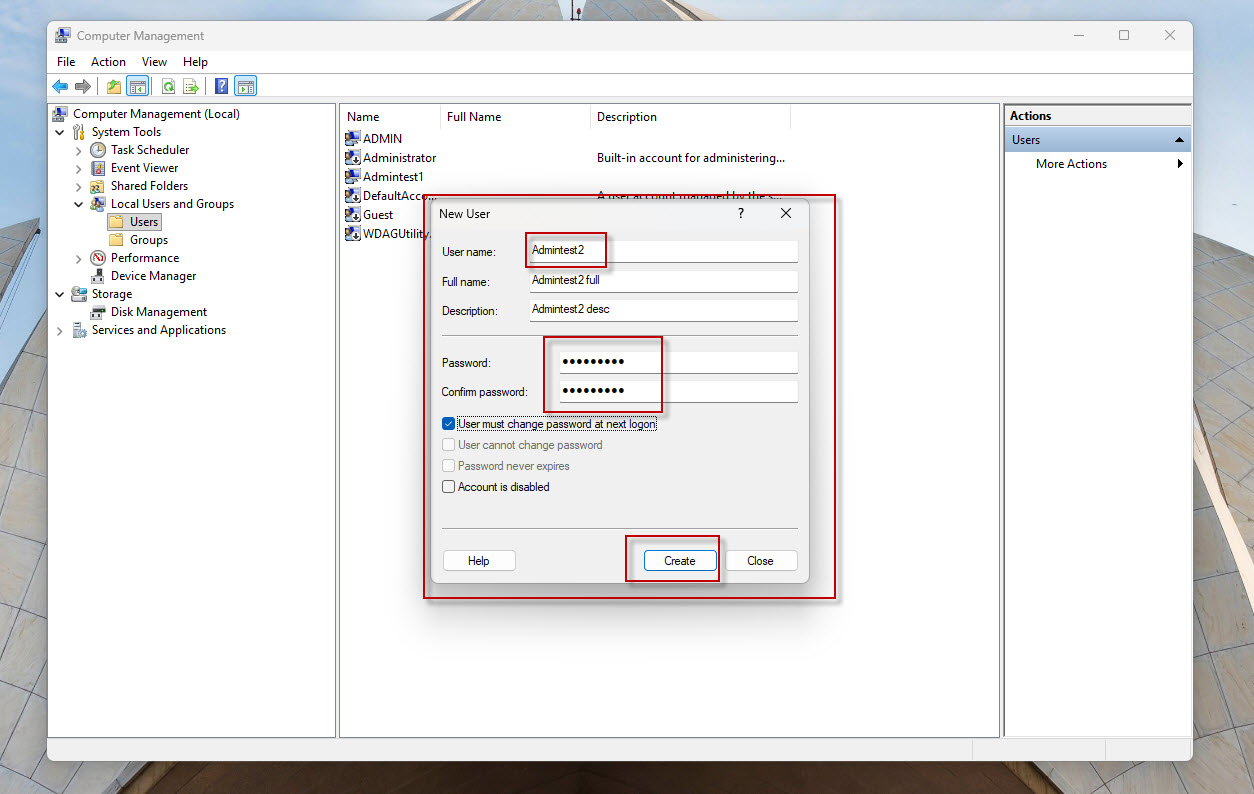Click the Refresh toolbar icon
Screen dimensions: 1254x794
coord(168,87)
